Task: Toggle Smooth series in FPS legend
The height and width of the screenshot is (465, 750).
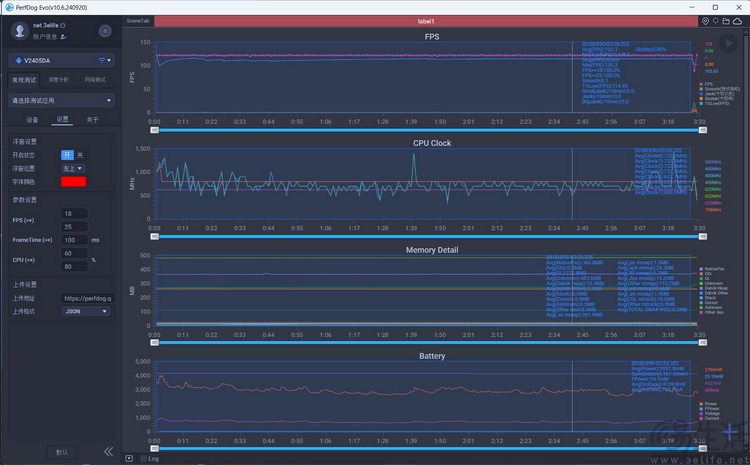Action: point(719,89)
